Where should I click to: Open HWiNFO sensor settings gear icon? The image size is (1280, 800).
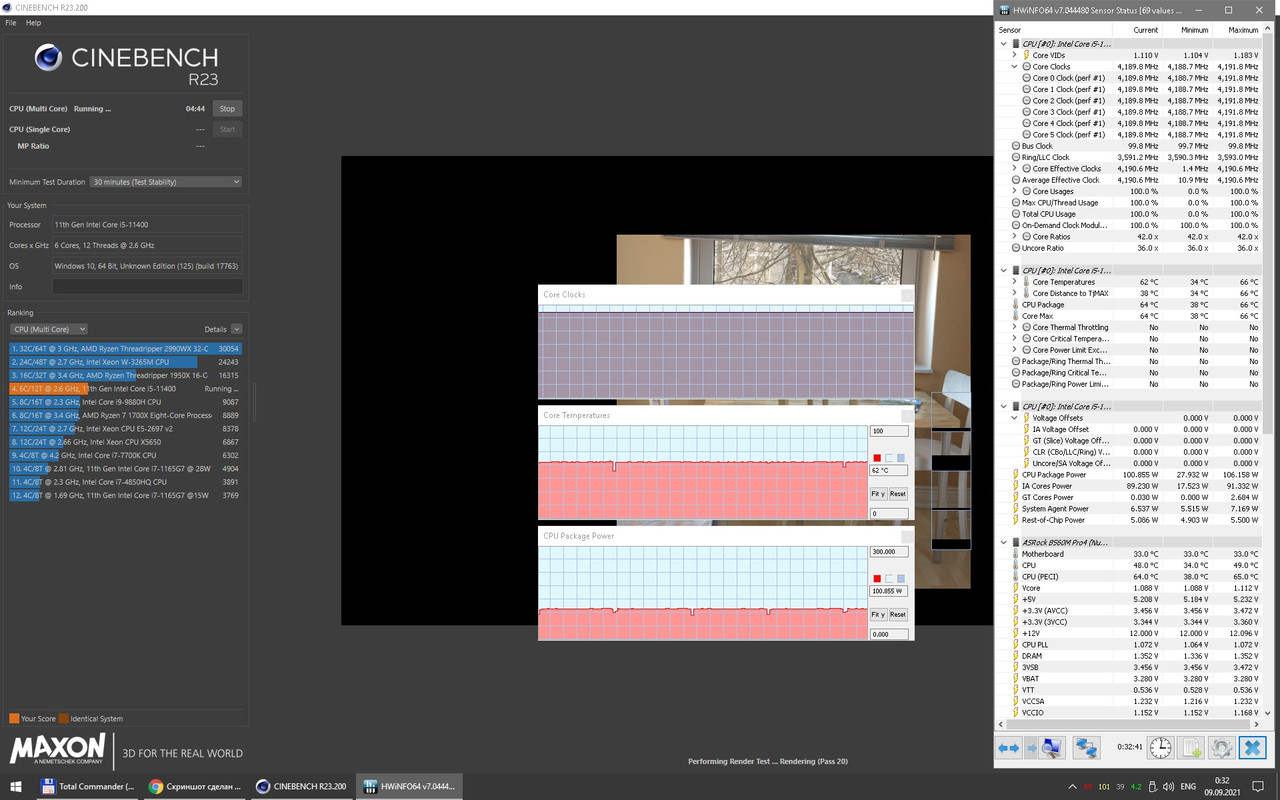(x=1221, y=747)
